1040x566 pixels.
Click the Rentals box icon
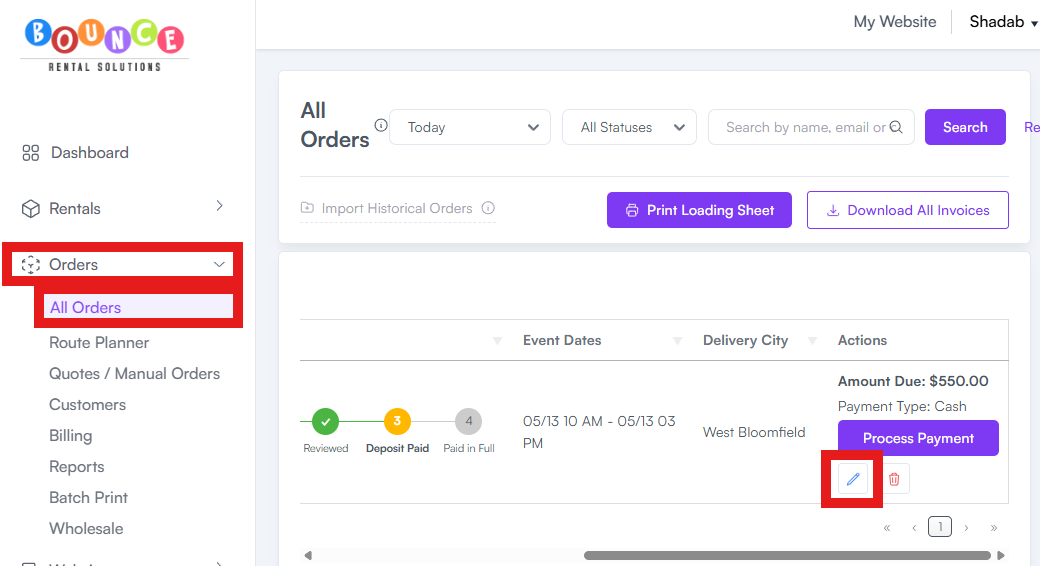pyautogui.click(x=31, y=208)
